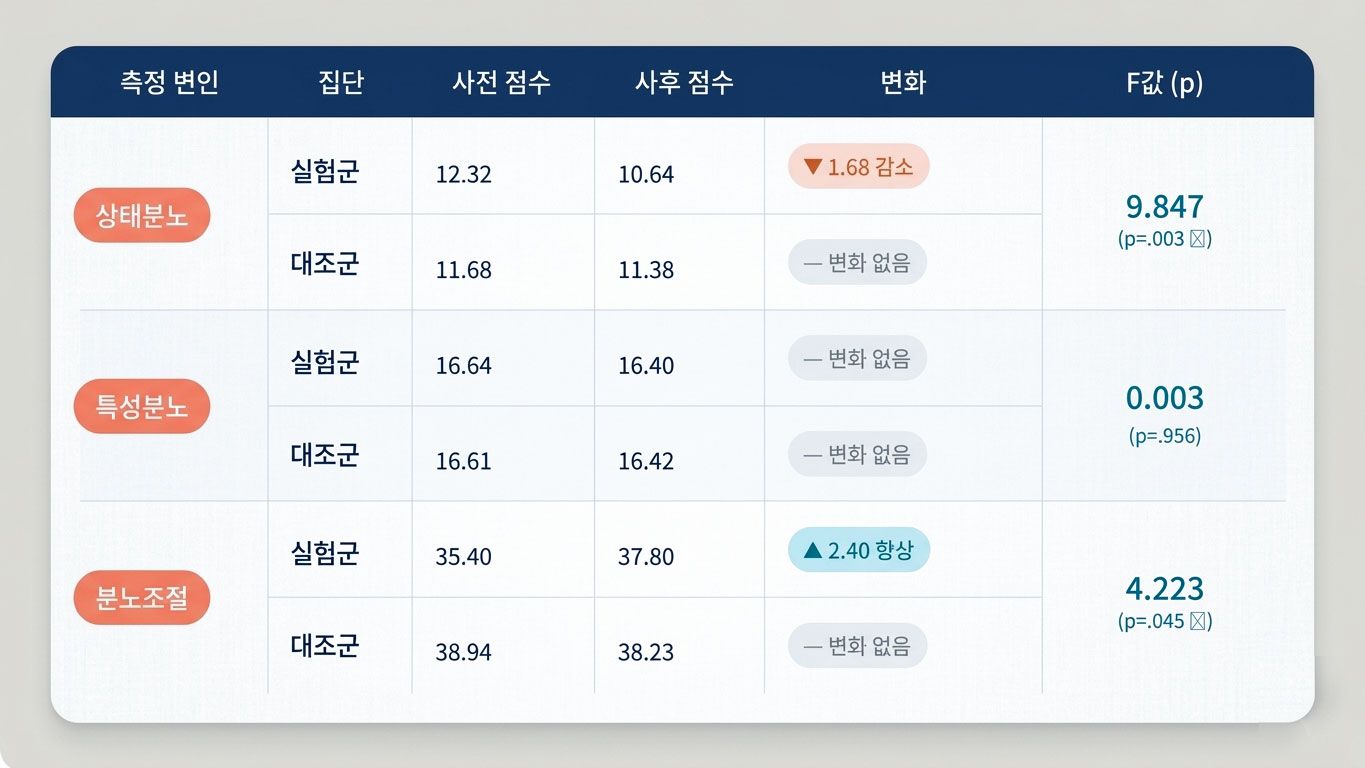This screenshot has height=768, width=1365.
Task: Click the significance marker beside p=.045
Action: tap(1199, 622)
